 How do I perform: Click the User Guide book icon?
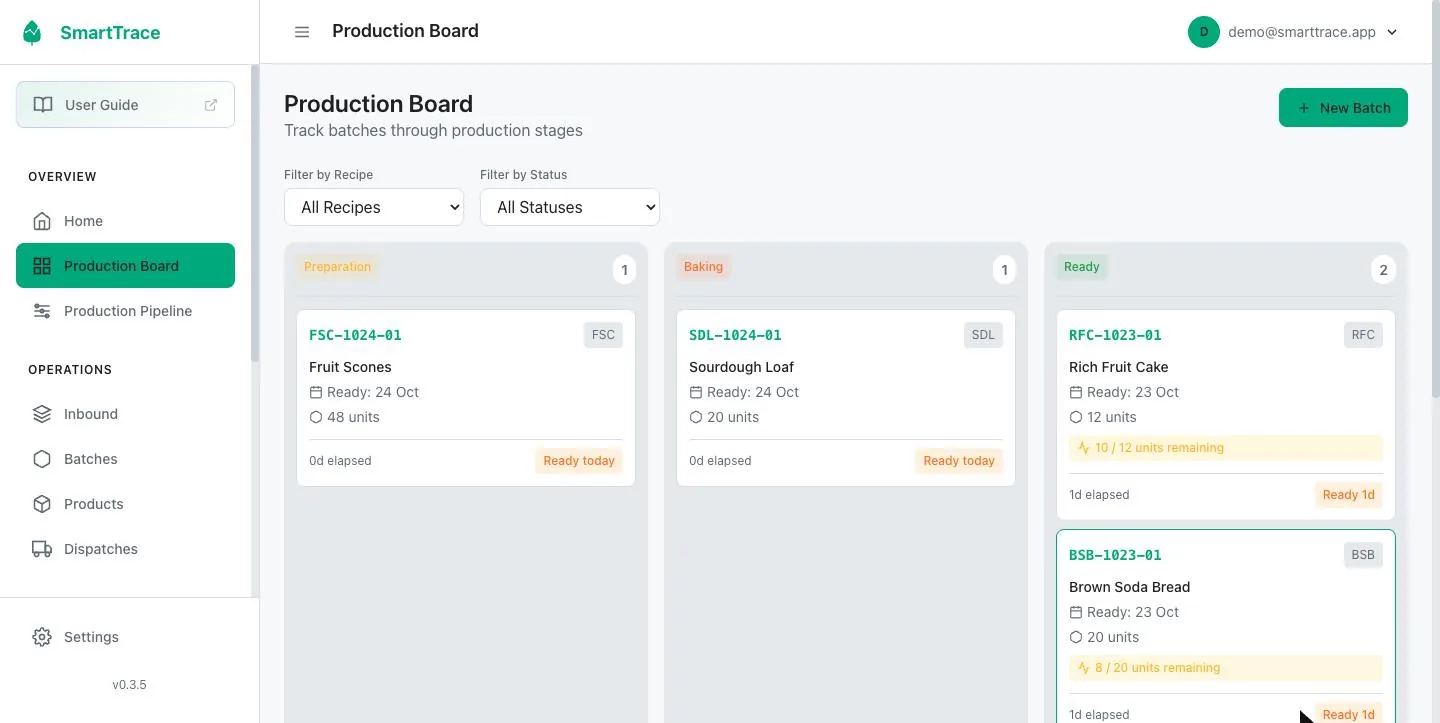click(x=43, y=105)
